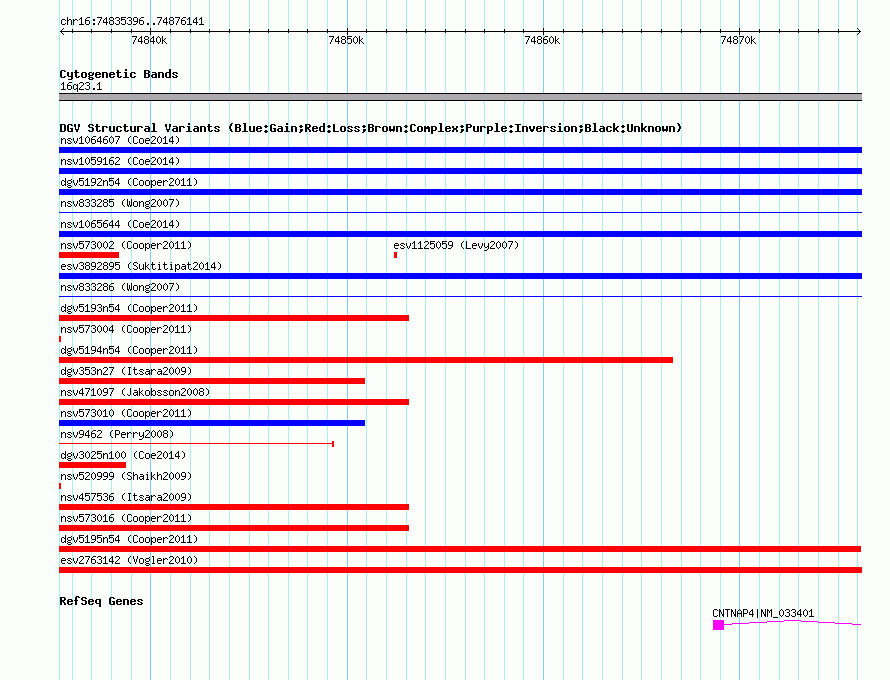
Task: Click the 74840k ruler position
Action: click(149, 40)
